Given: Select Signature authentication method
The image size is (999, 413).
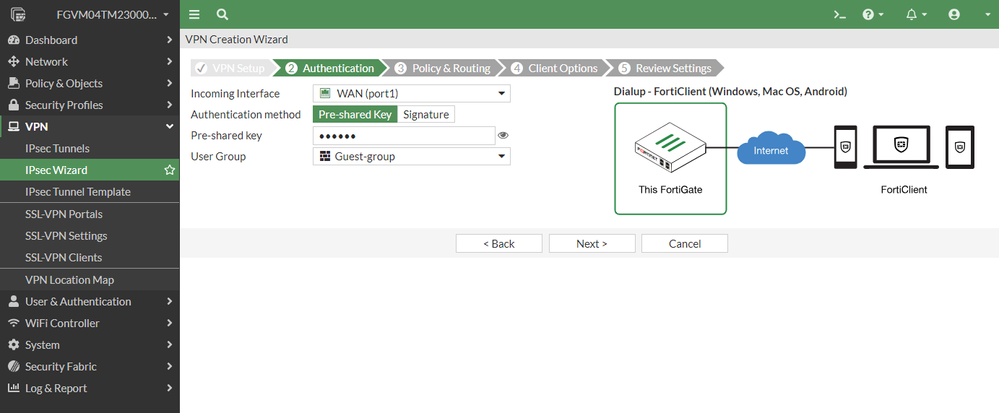Looking at the screenshot, I should click(426, 115).
